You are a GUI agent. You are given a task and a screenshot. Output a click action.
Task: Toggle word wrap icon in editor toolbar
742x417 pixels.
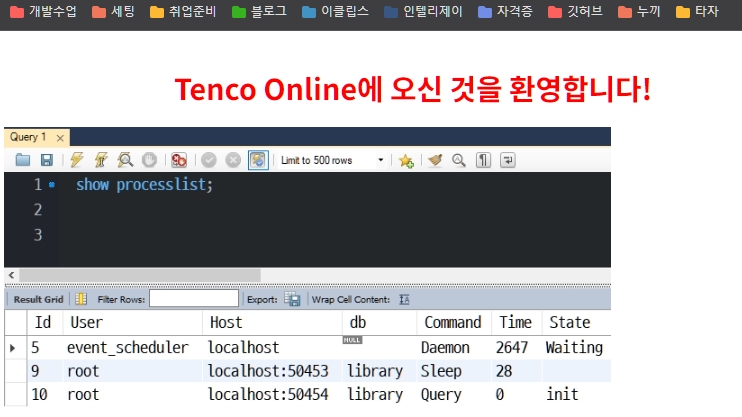coord(507,160)
